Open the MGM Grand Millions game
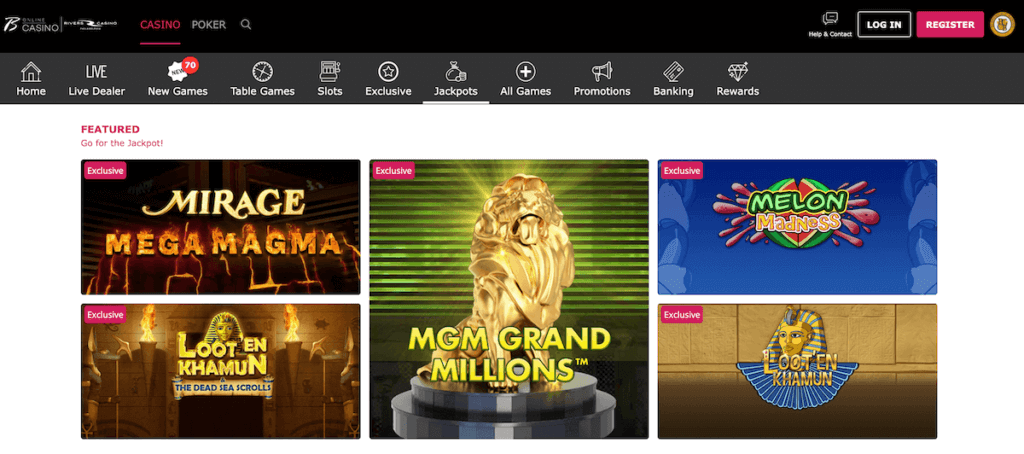Image resolution: width=1024 pixels, height=454 pixels. click(x=509, y=299)
